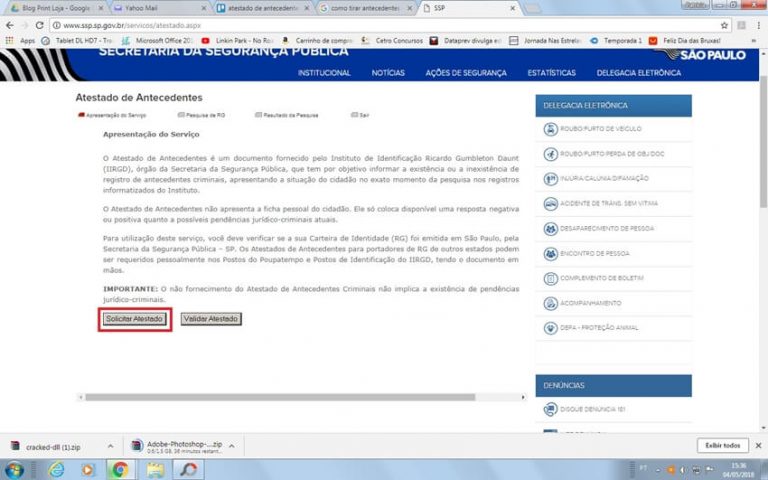Screen dimensions: 768x480
Task: Open Injúria/Calúnia/Difamação sidebar icon
Action: (550, 178)
